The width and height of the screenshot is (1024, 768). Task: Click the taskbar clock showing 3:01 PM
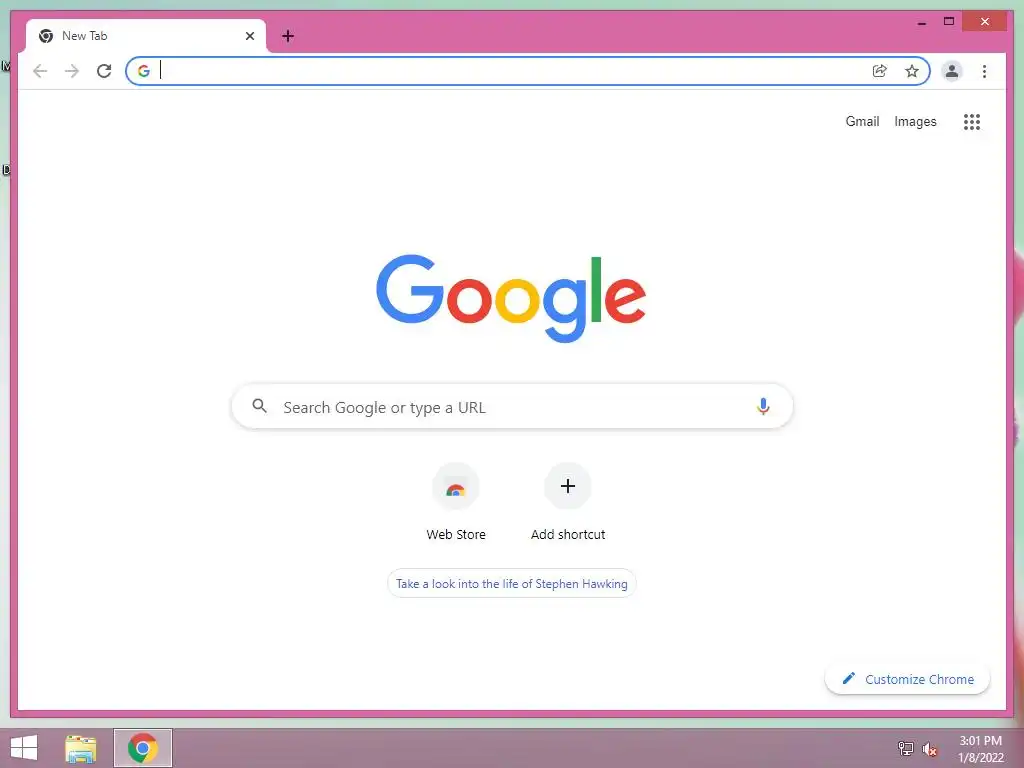point(980,749)
